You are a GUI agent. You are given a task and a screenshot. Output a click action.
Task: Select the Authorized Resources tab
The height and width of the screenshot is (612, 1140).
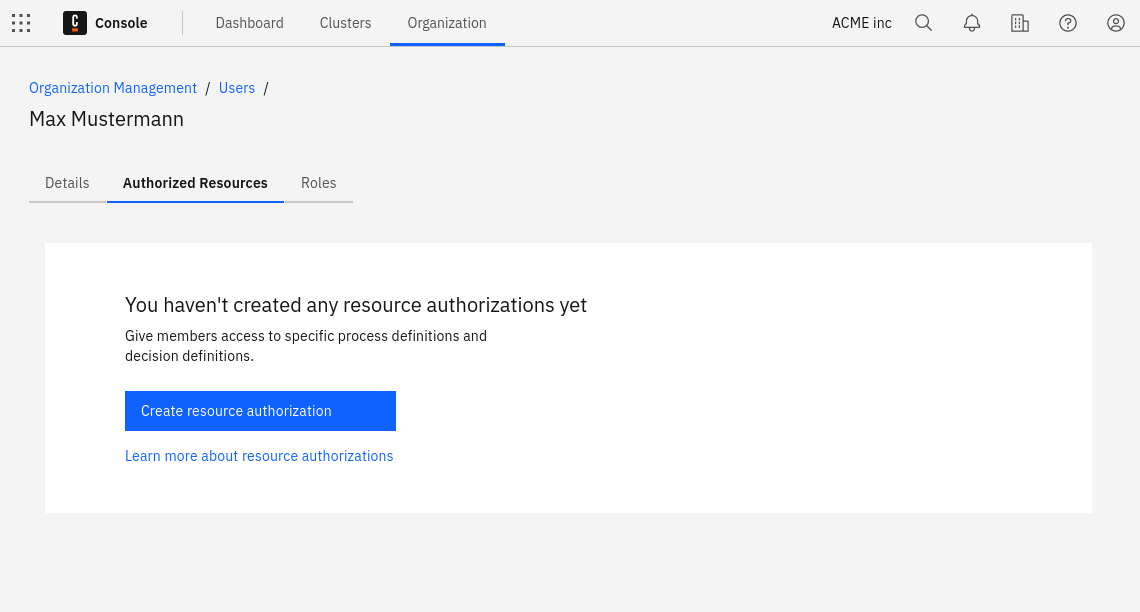[x=195, y=183]
